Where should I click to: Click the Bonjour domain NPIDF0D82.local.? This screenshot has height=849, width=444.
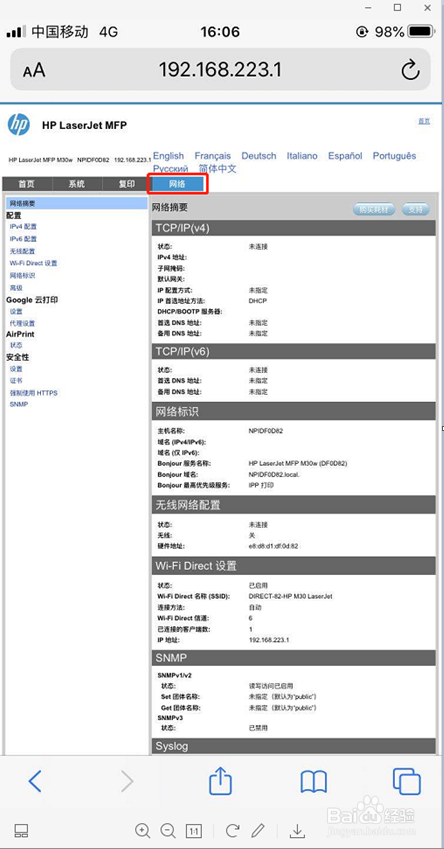point(274,474)
